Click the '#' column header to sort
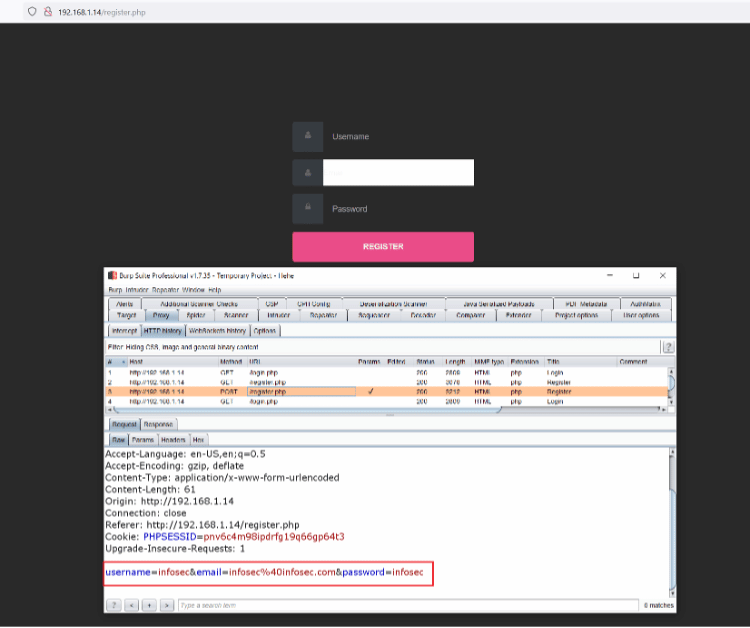Screen dimensions: 750x628 pos(111,361)
